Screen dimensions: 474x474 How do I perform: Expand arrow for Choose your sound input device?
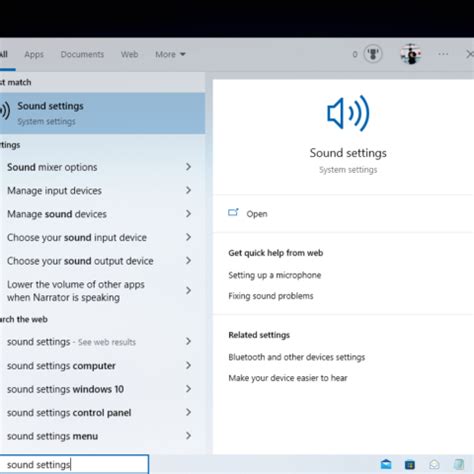(x=188, y=237)
